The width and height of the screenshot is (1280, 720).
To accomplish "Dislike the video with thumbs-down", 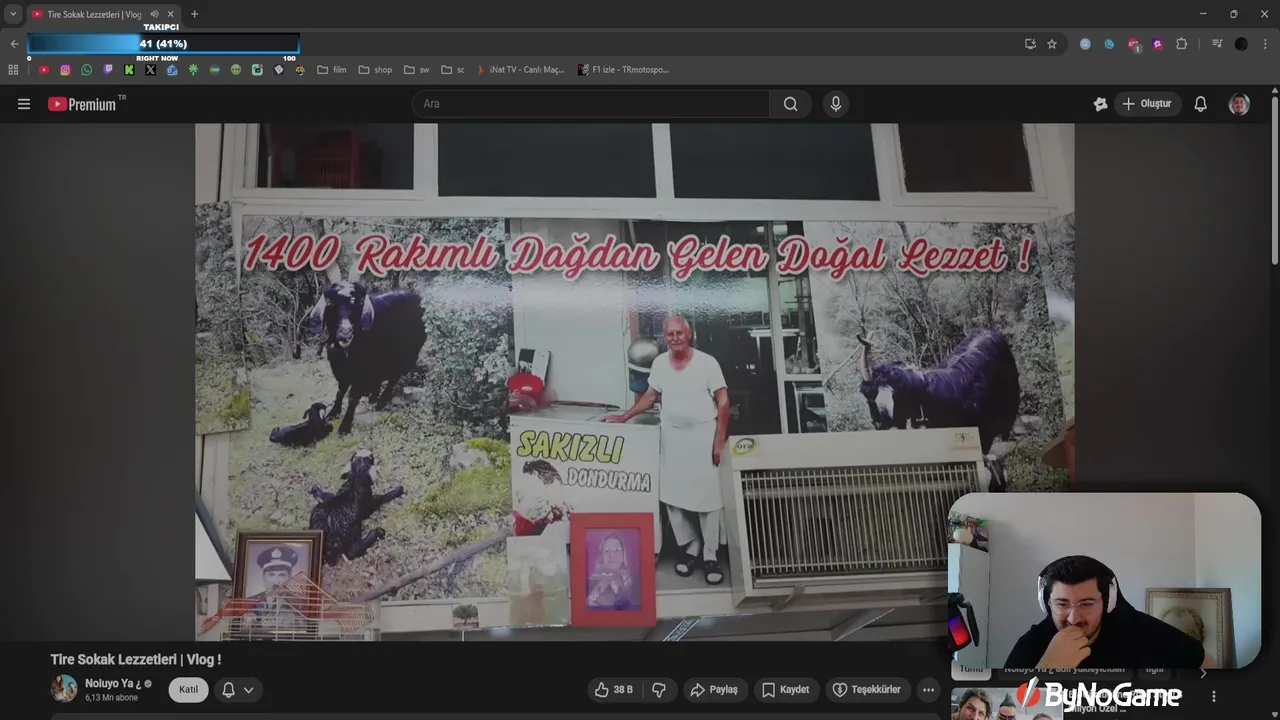I will coord(659,690).
